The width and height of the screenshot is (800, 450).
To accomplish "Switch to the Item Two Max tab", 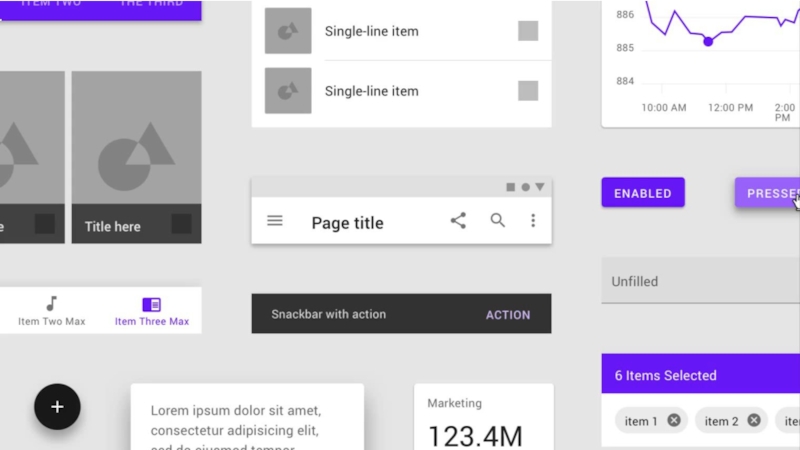I will tap(52, 312).
